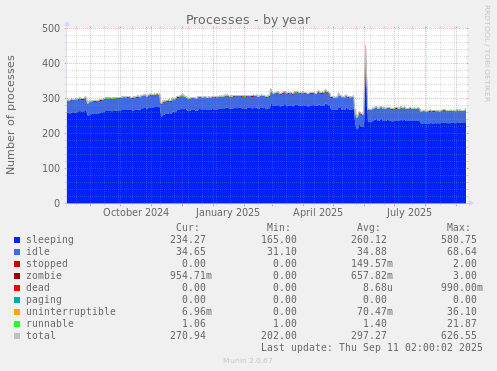The image size is (497, 371).
Task: Click runnable average value 1.40
Action: click(375, 324)
